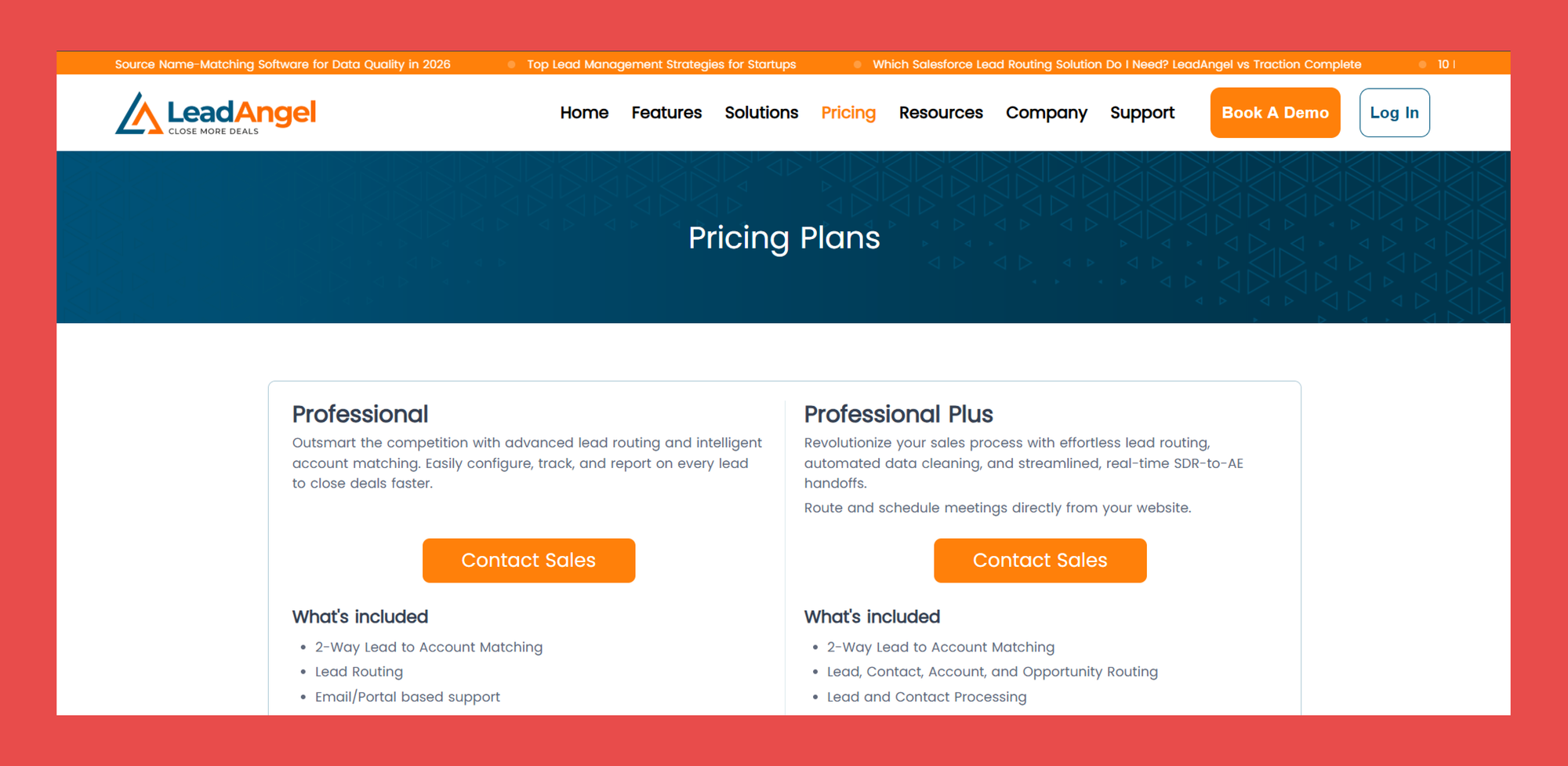The width and height of the screenshot is (1568, 766).
Task: Click the Log In button
Action: 1394,113
